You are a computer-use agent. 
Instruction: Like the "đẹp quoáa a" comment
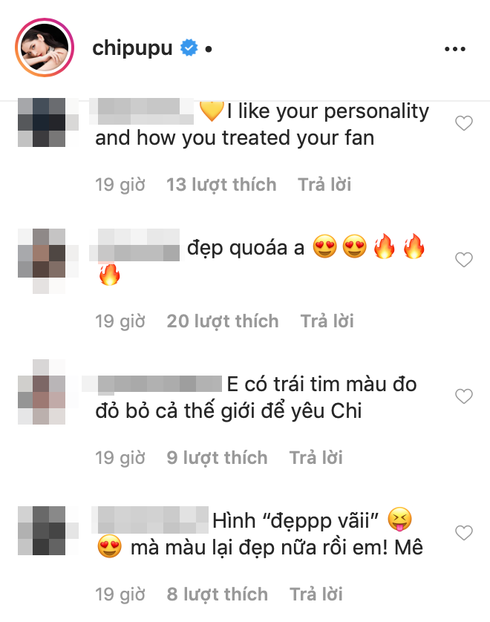(x=463, y=260)
